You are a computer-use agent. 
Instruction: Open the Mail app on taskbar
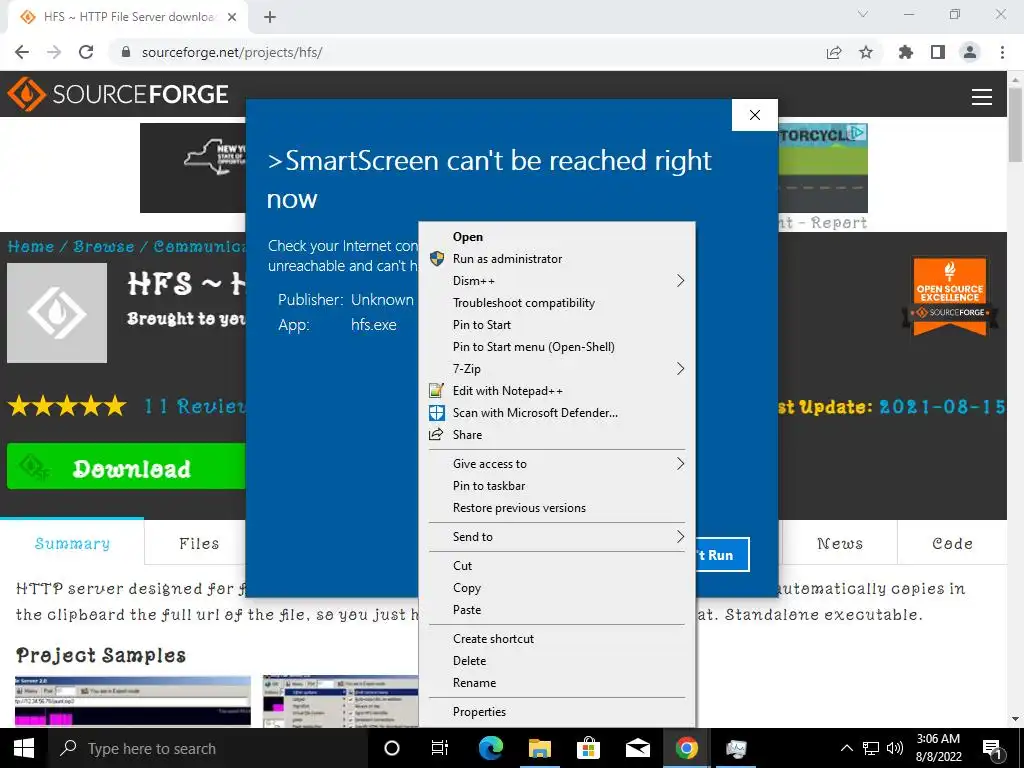pyautogui.click(x=637, y=748)
